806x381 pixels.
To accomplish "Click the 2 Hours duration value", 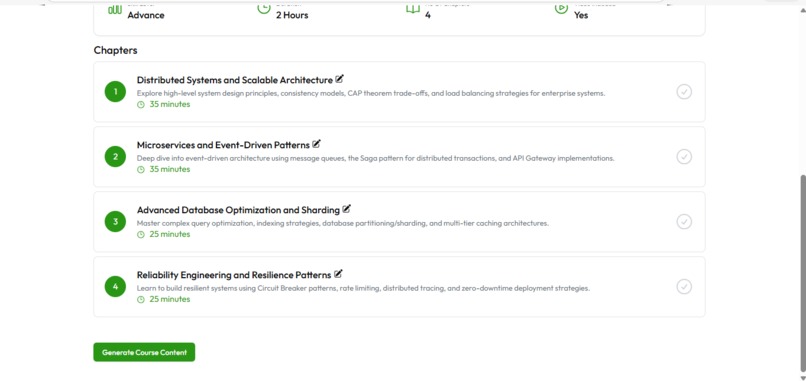I will coord(292,15).
